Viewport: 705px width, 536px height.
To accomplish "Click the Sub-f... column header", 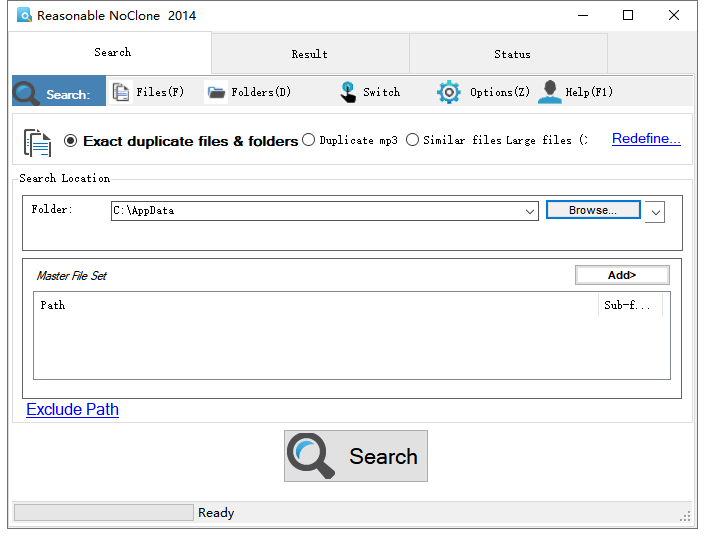I will pyautogui.click(x=628, y=305).
